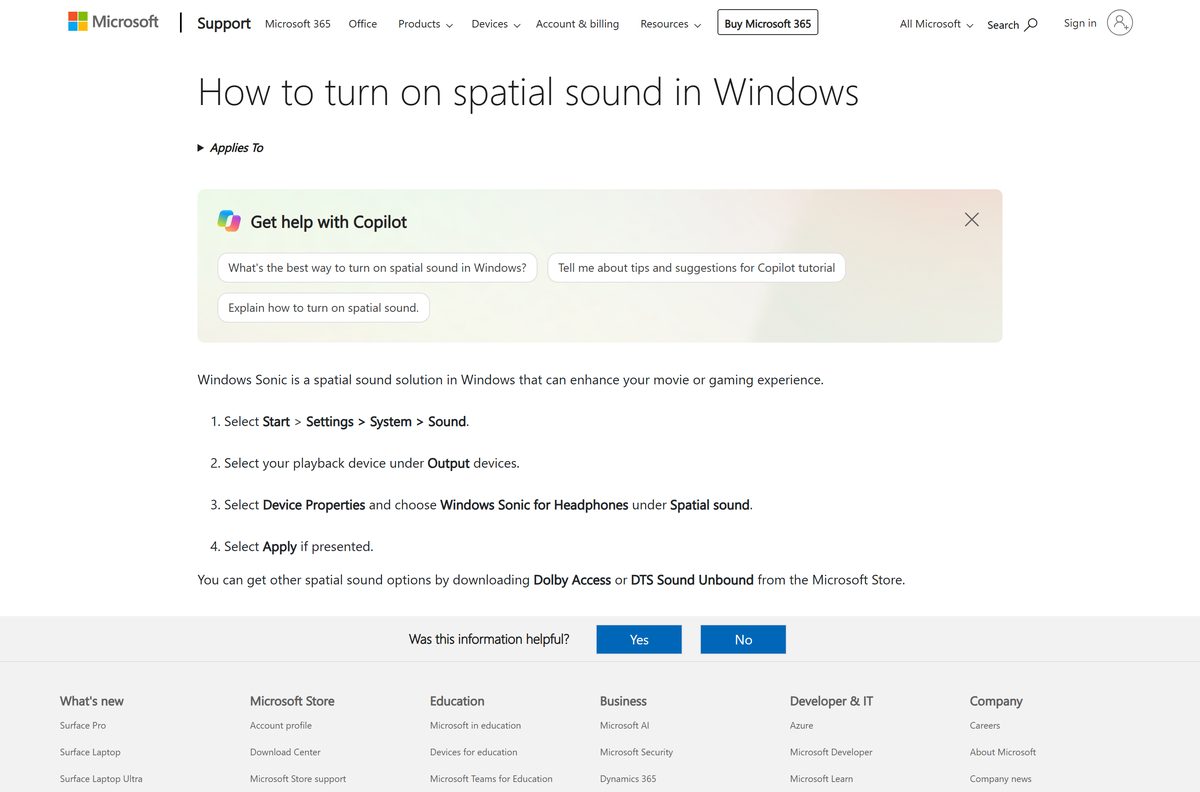
Task: Go to the Support home link
Action: 224,23
